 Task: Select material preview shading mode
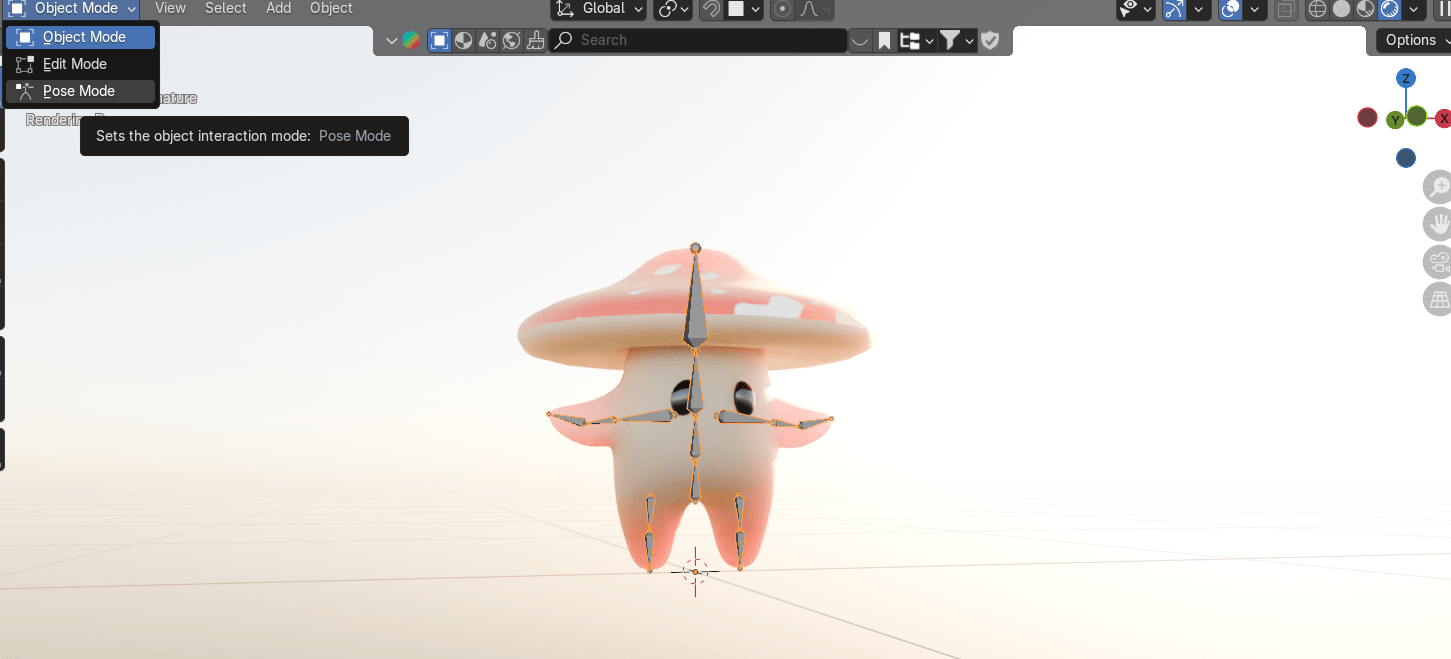click(x=1365, y=9)
